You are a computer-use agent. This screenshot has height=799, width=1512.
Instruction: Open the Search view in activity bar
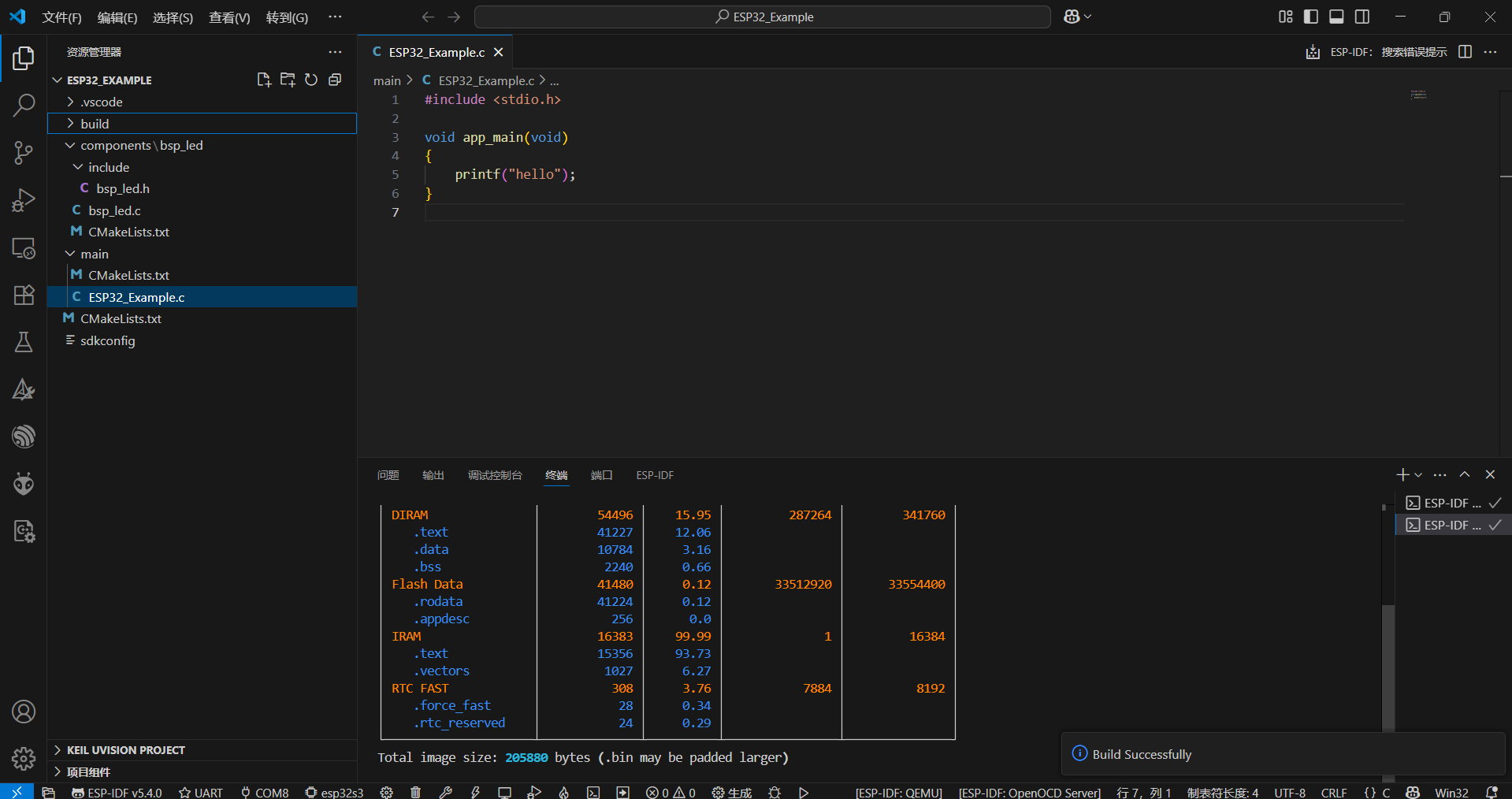pos(24,105)
